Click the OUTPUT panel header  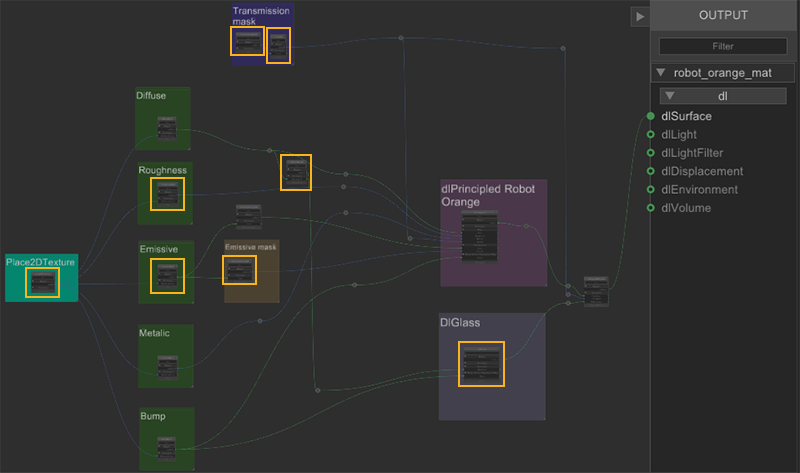723,15
